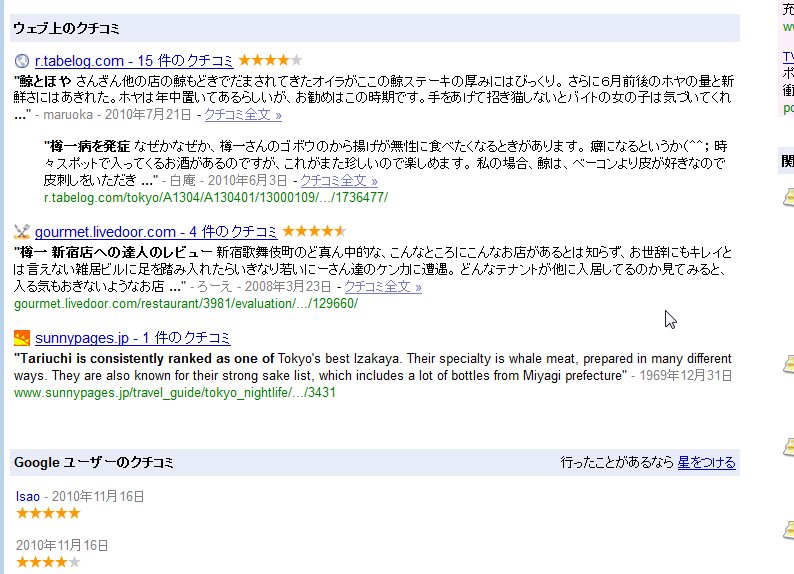The width and height of the screenshot is (794, 574).
Task: Click the 鯨とほや review title text
Action: 43,81
